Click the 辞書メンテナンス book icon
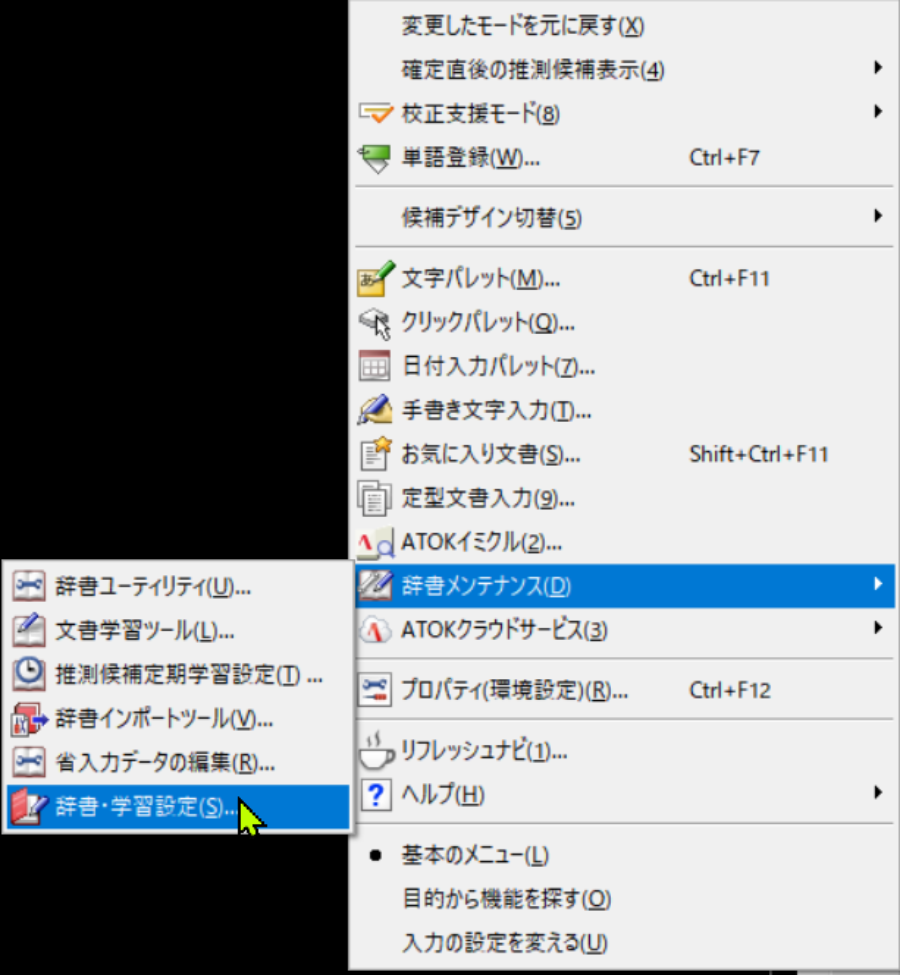Image resolution: width=900 pixels, height=975 pixels. pyautogui.click(x=375, y=586)
